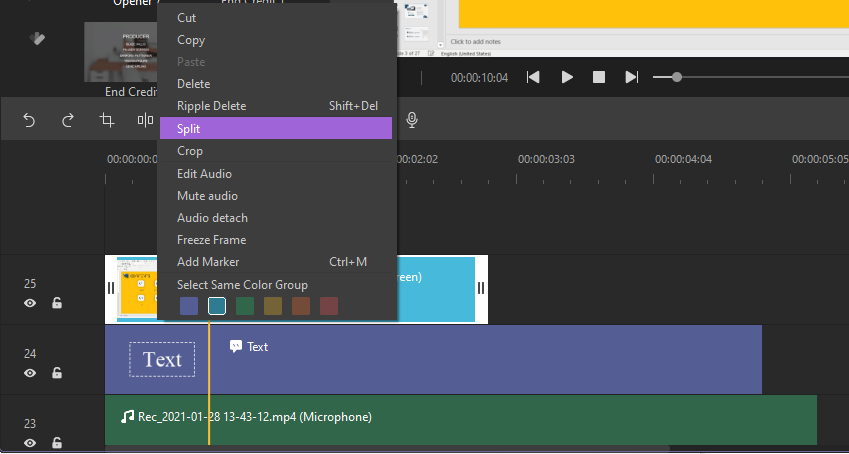Pick the purple-blue color group swatch
Viewport: 849px width, 454px height.
coord(189,306)
